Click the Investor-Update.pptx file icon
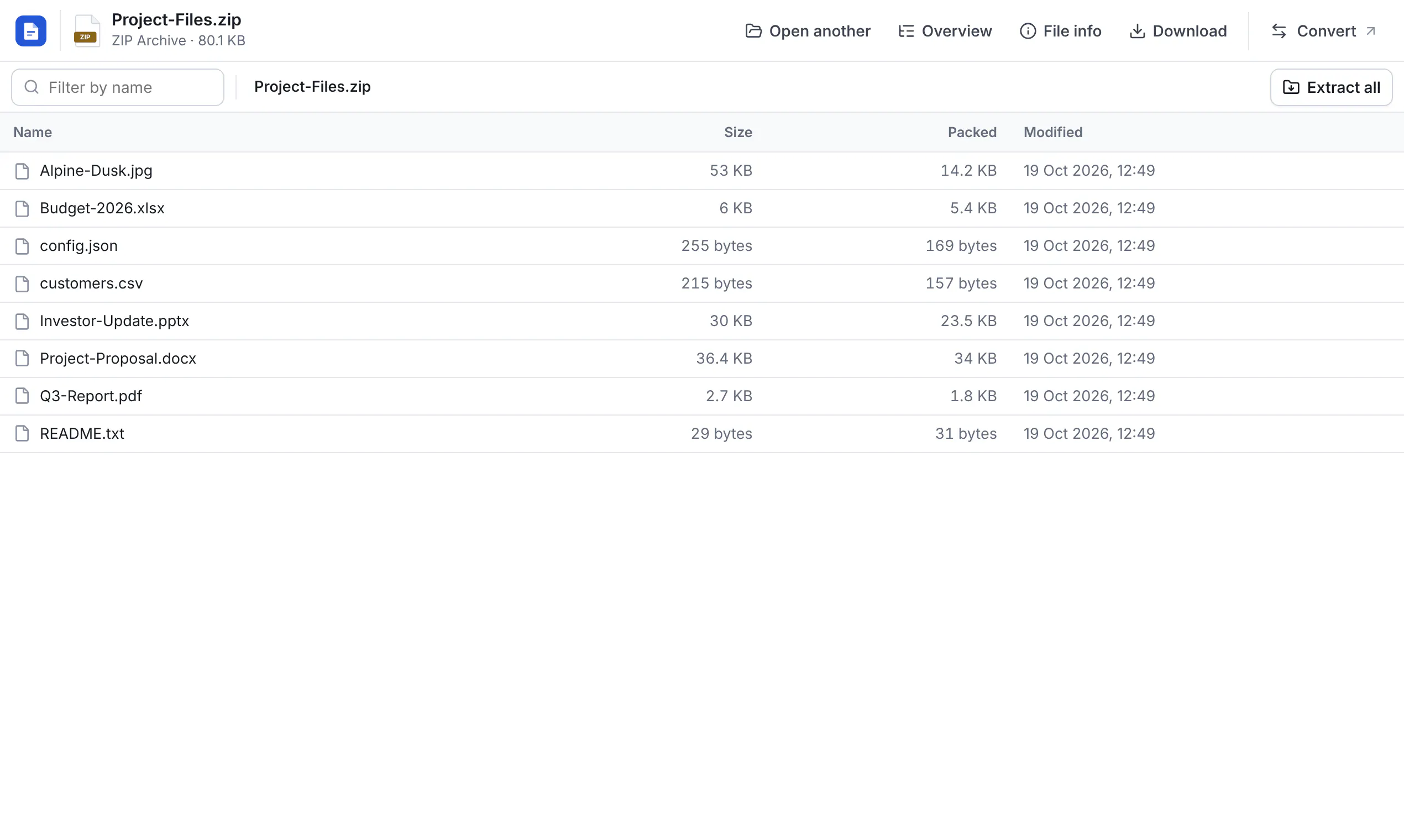The height and width of the screenshot is (840, 1404). pos(22,322)
